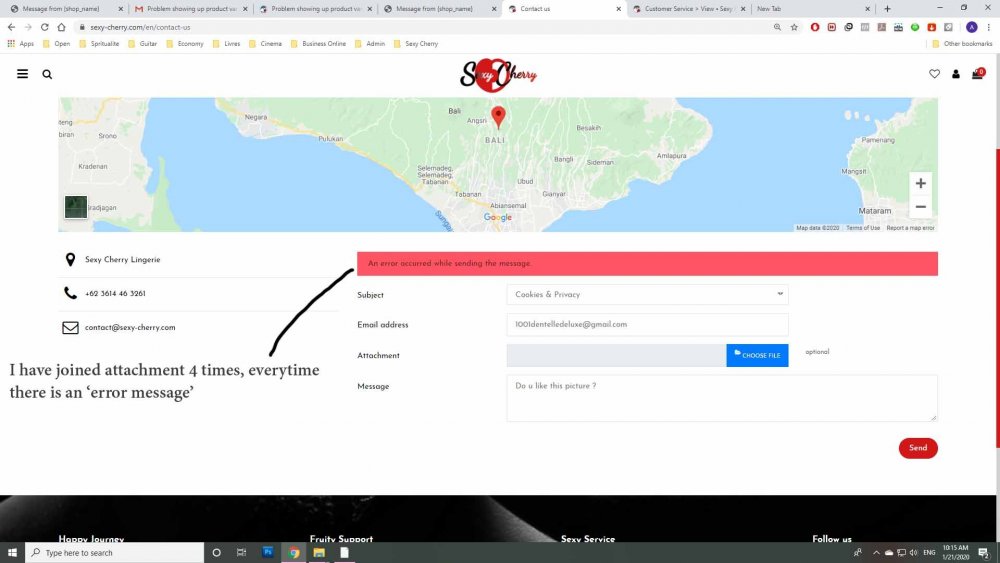Click Report a map error link
Image resolution: width=1000 pixels, height=563 pixels.
pos(910,228)
